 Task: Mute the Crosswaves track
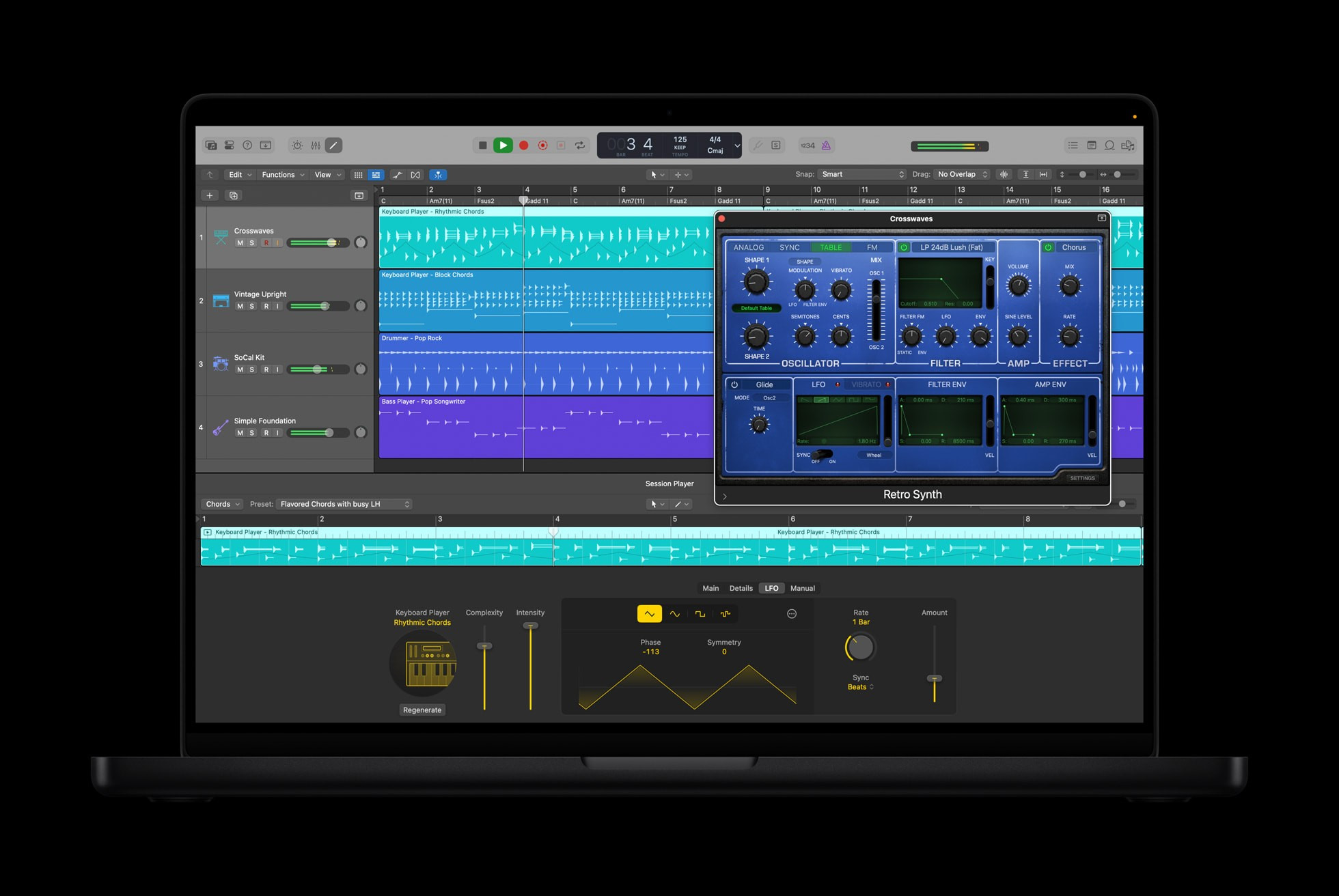pos(240,242)
